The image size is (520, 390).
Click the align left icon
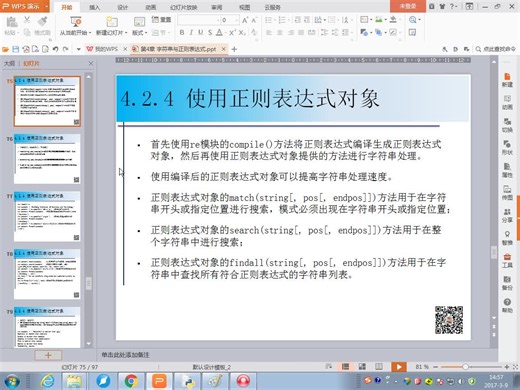pyautogui.click(x=269, y=32)
